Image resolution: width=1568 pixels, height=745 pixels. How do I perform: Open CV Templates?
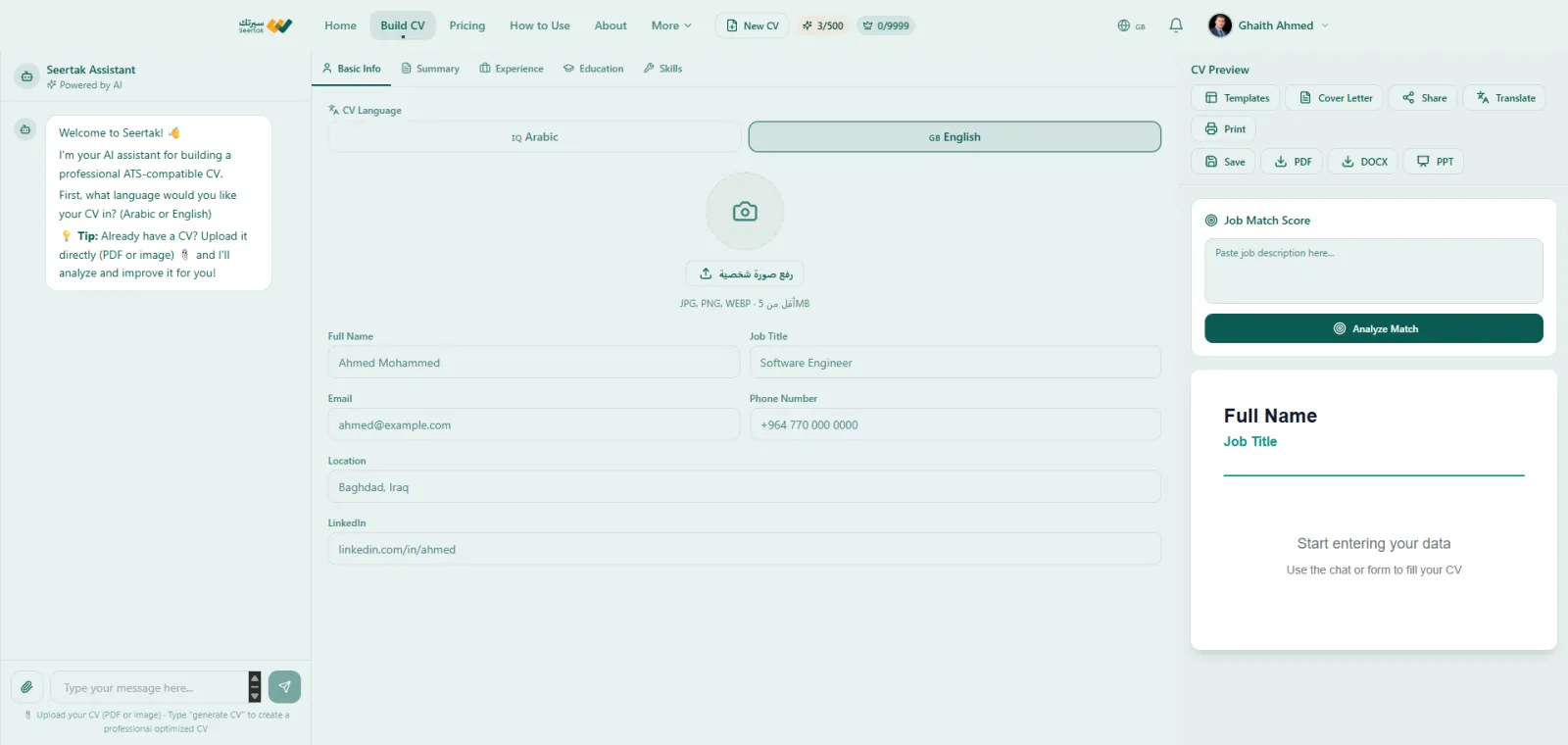pos(1236,98)
